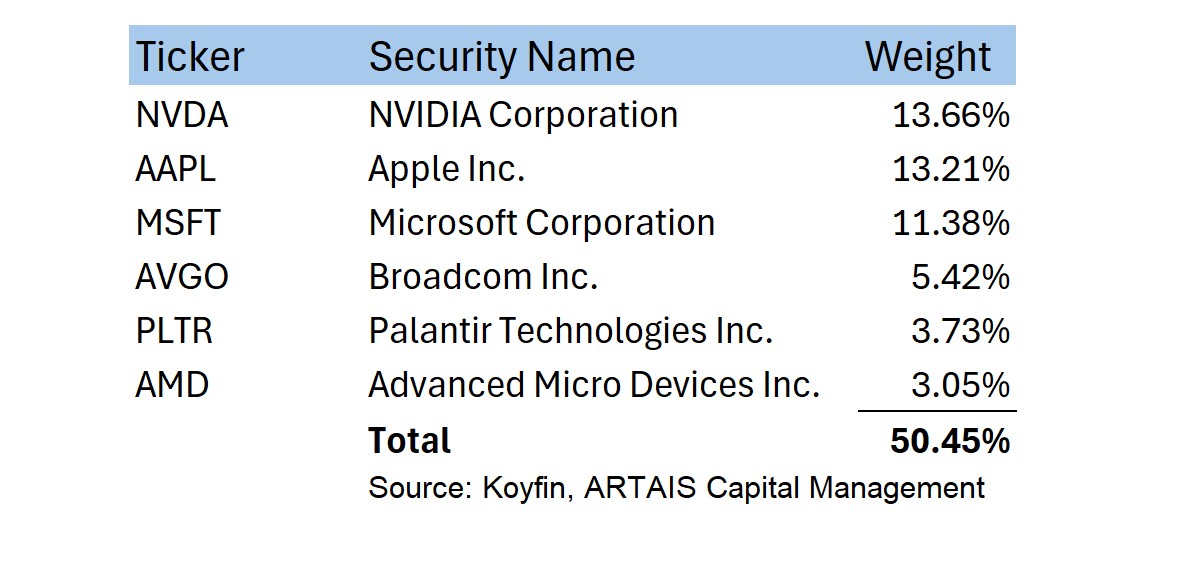Click the Weight column header
This screenshot has width=1190, height=574.
pyautogui.click(x=927, y=57)
